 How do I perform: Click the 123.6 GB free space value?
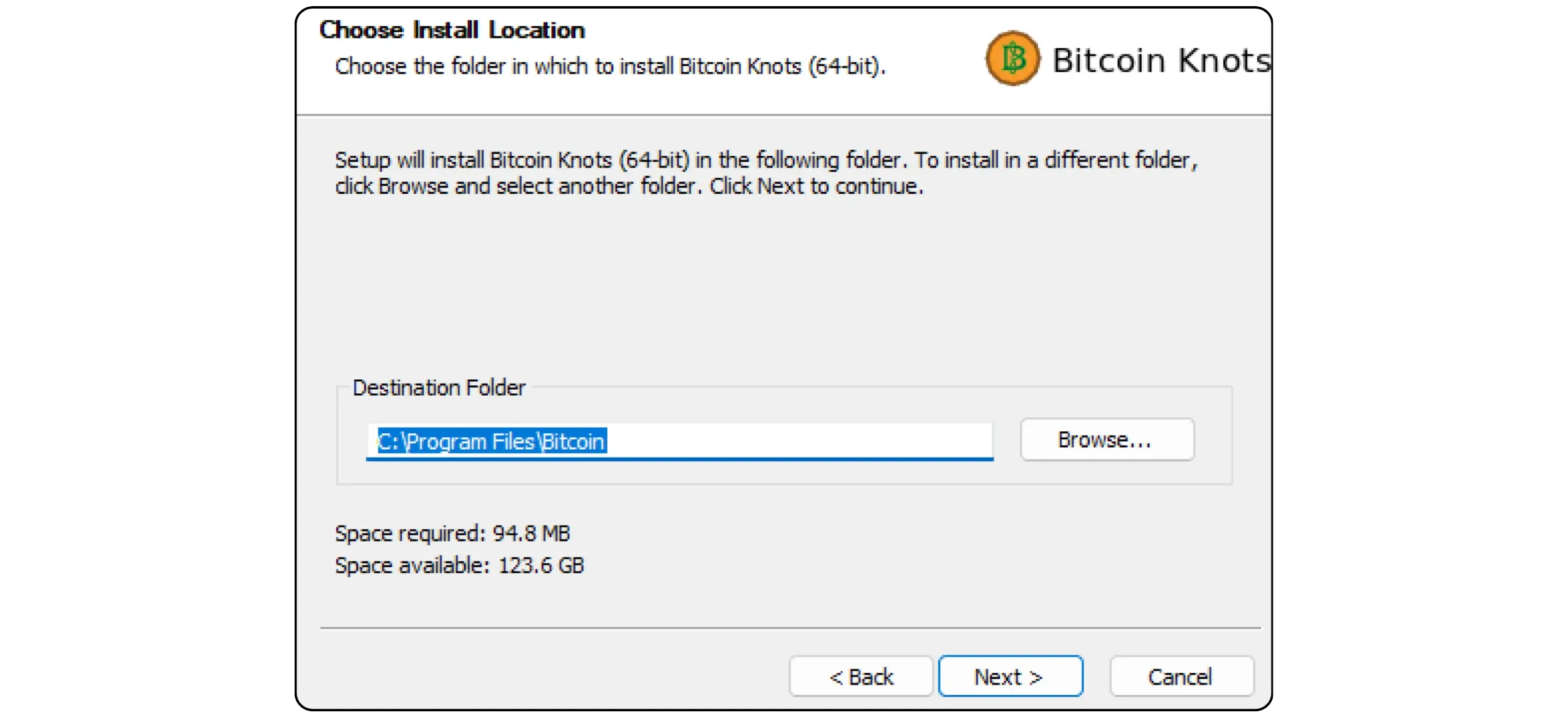(541, 565)
